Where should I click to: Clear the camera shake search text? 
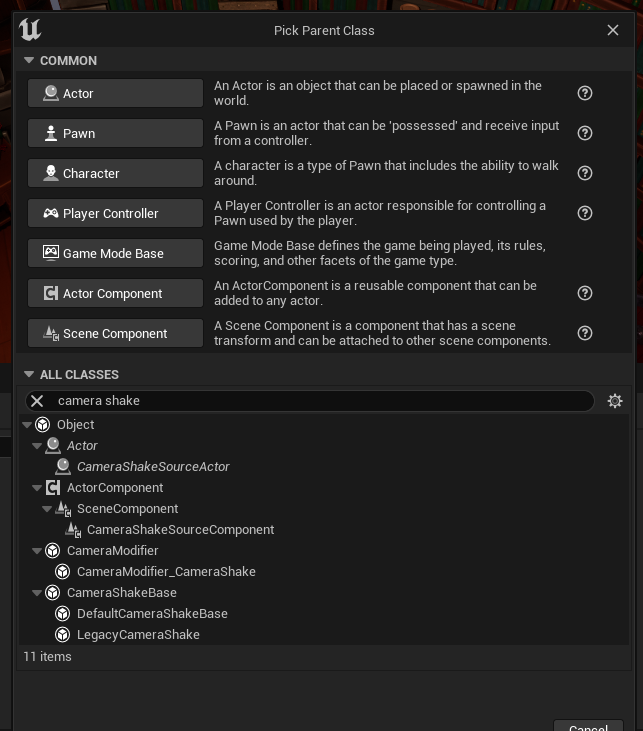coord(37,401)
